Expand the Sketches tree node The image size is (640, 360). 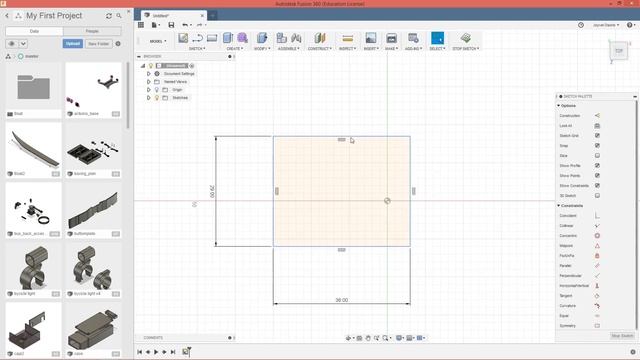[149, 98]
